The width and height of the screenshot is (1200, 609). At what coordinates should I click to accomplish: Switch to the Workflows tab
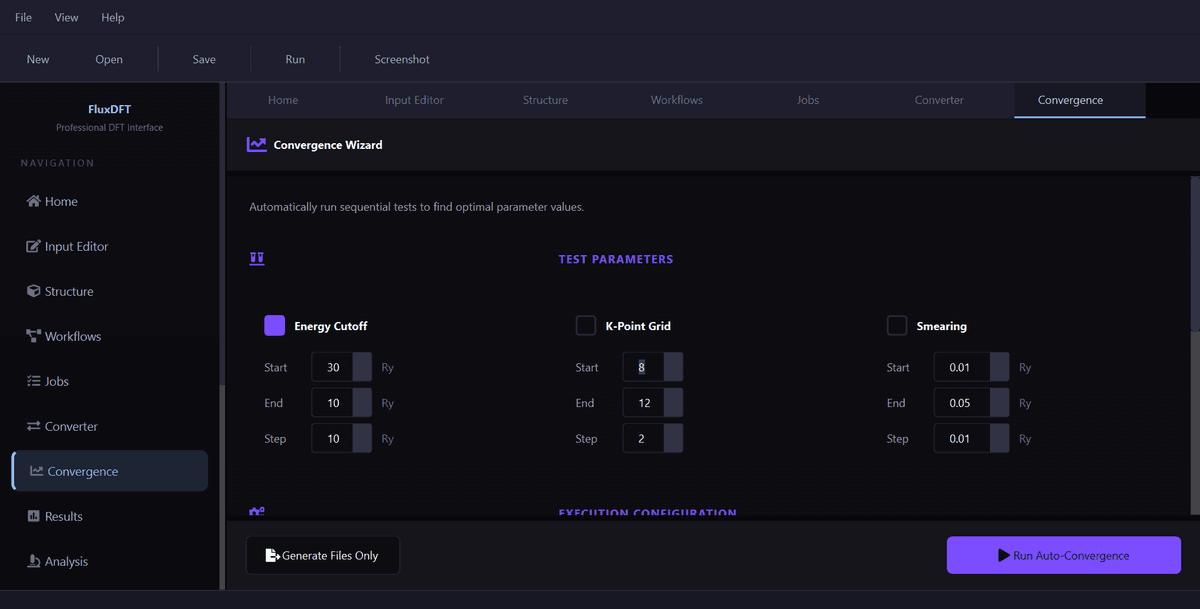pyautogui.click(x=677, y=100)
